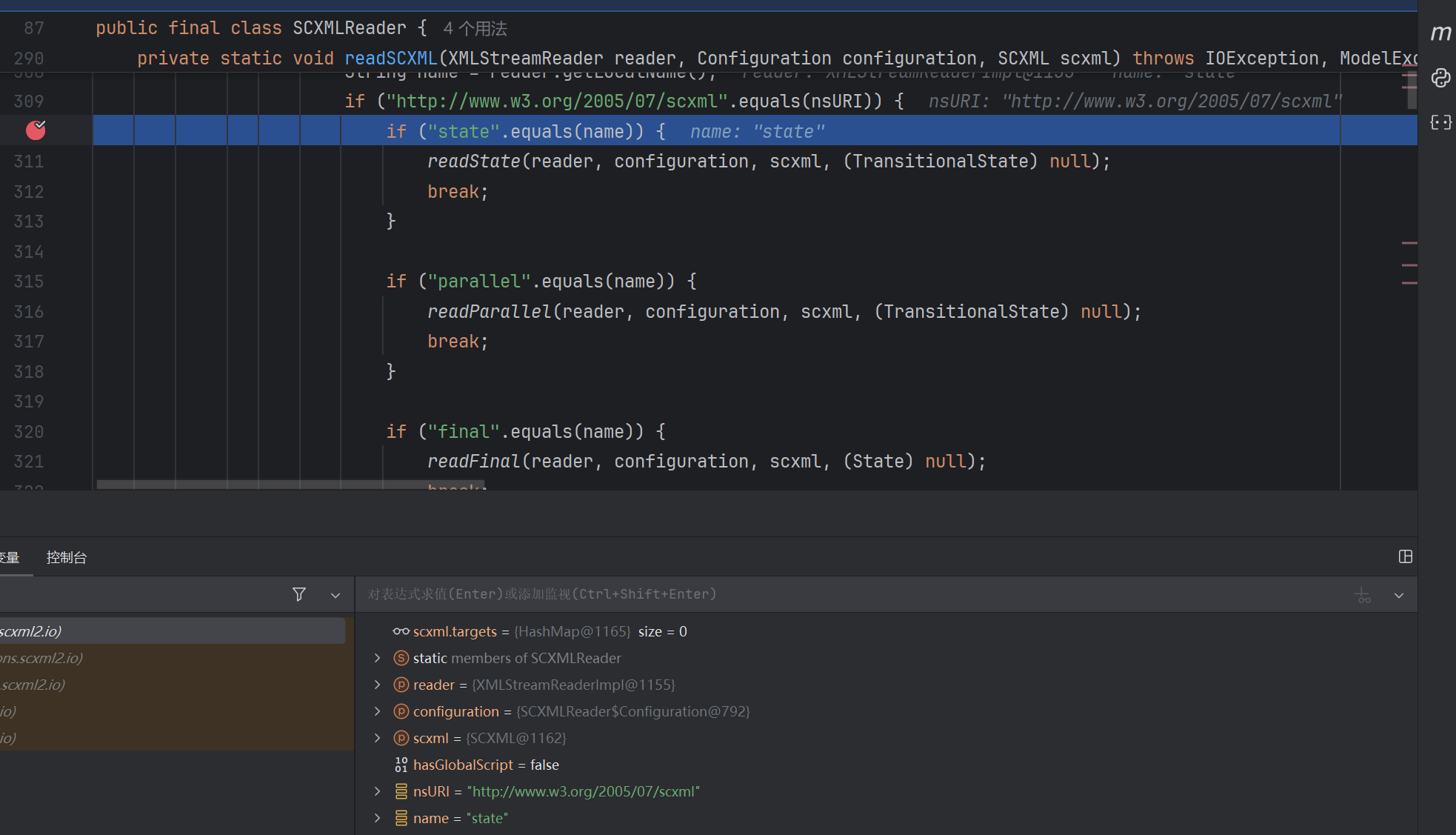Click the evaluate expression input field
Image resolution: width=1456 pixels, height=835 pixels.
pos(815,594)
